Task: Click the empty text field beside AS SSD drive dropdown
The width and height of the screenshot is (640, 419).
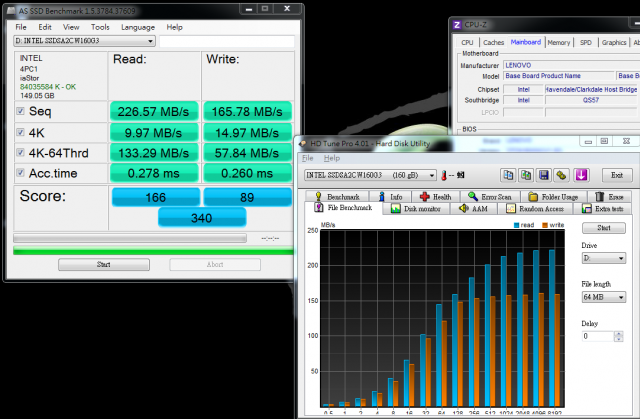Action: point(227,41)
